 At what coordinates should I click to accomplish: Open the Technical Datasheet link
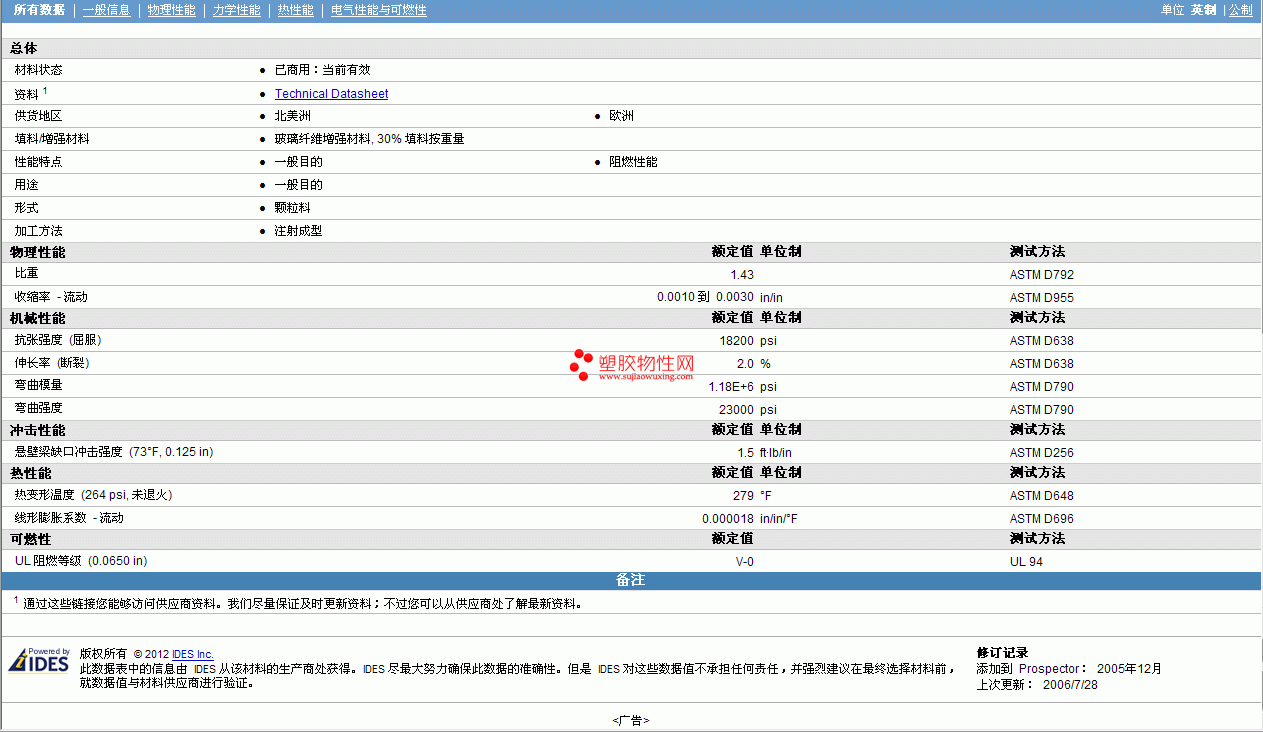(331, 94)
